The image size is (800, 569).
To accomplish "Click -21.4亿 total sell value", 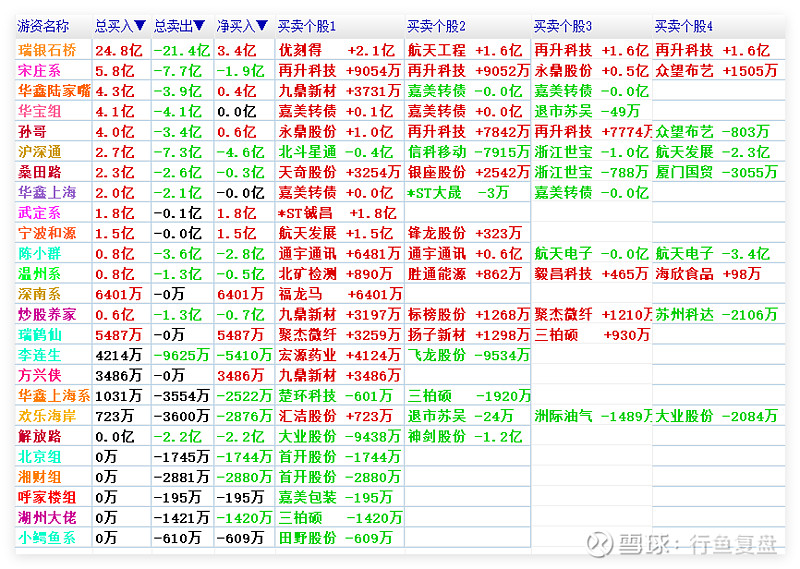I will (182, 51).
